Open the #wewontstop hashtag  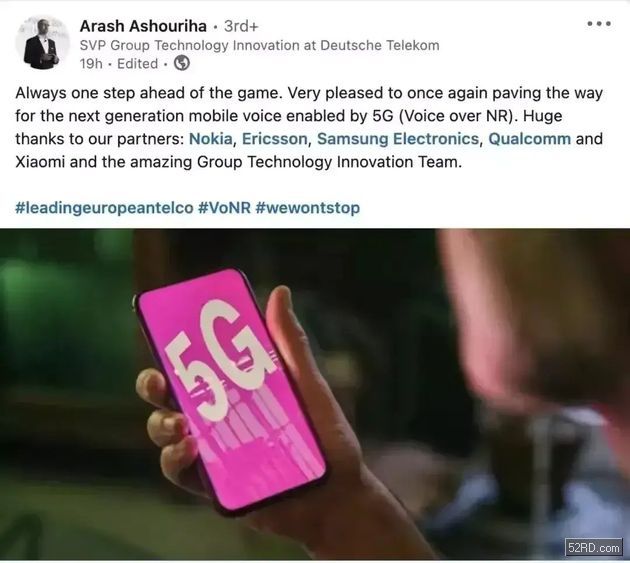pyautogui.click(x=307, y=208)
